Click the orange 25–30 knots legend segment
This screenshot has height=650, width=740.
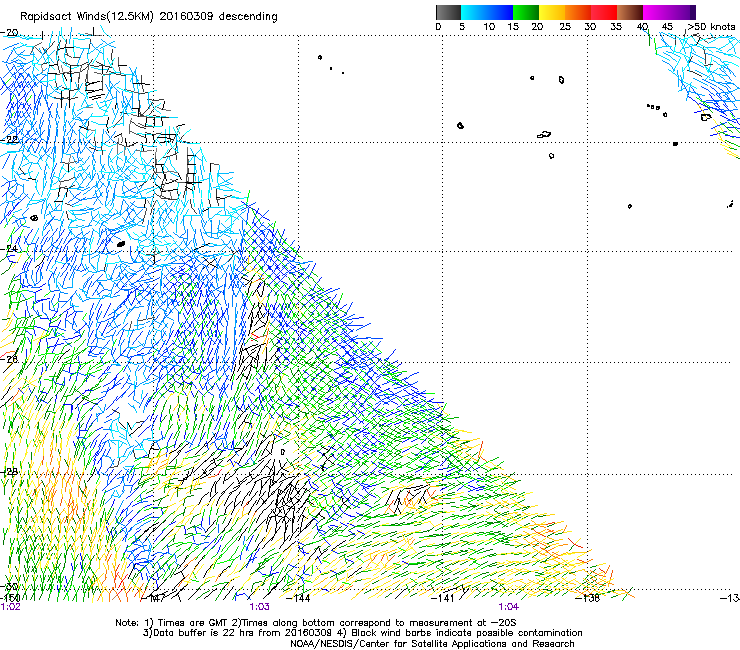coord(578,12)
